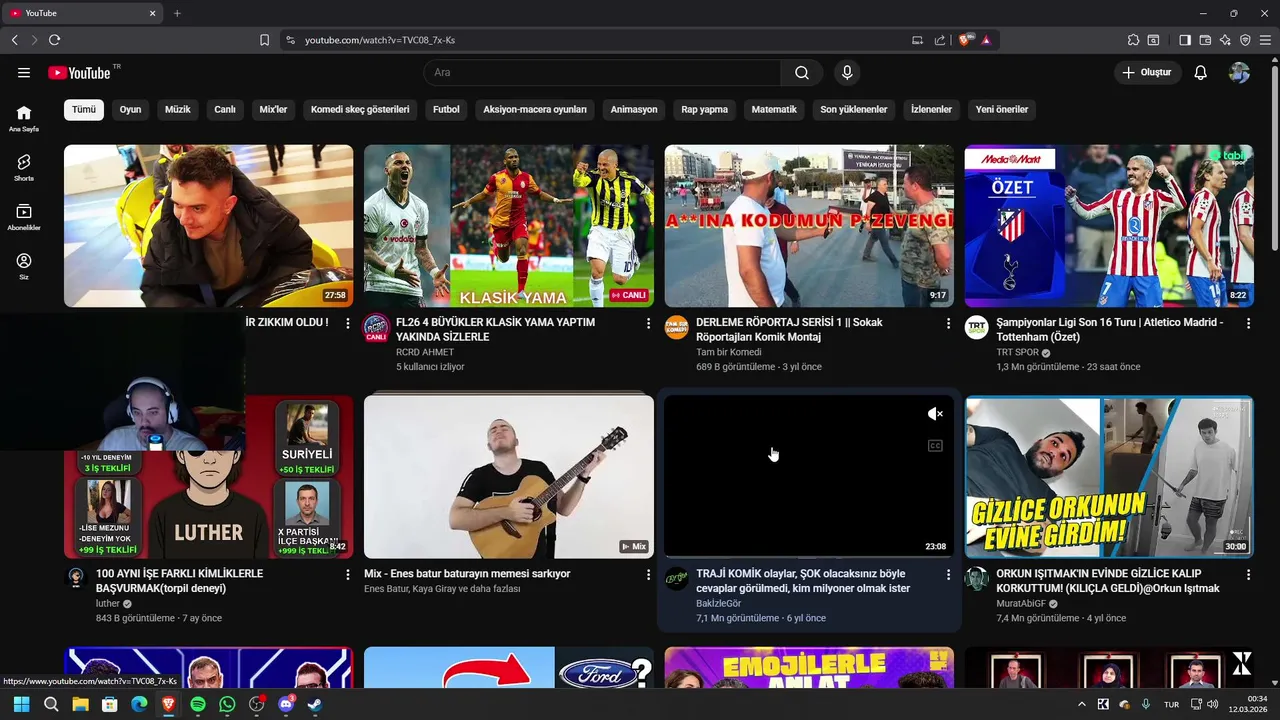Open the browser extensions puzzle icon

[x=1133, y=40]
